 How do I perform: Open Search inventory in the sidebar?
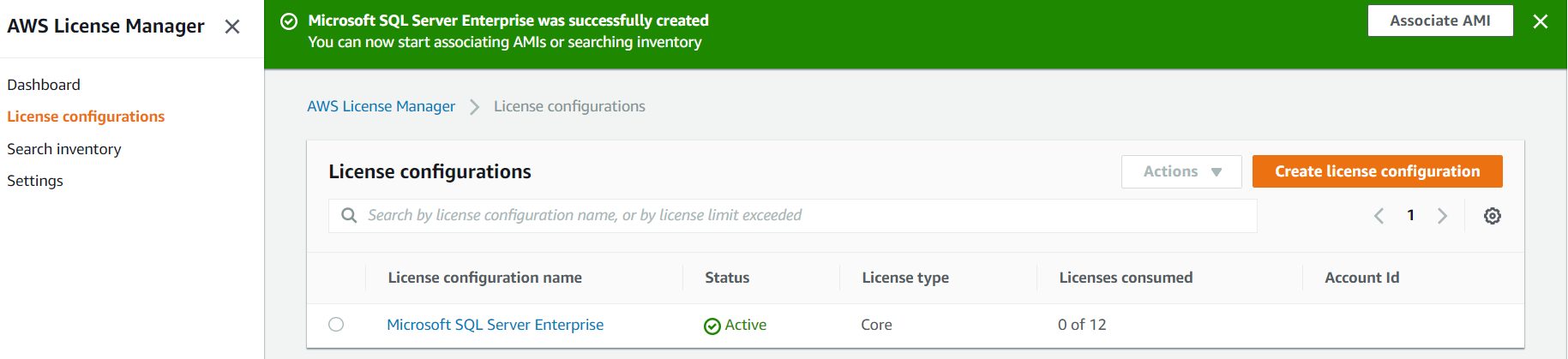pyautogui.click(x=64, y=149)
